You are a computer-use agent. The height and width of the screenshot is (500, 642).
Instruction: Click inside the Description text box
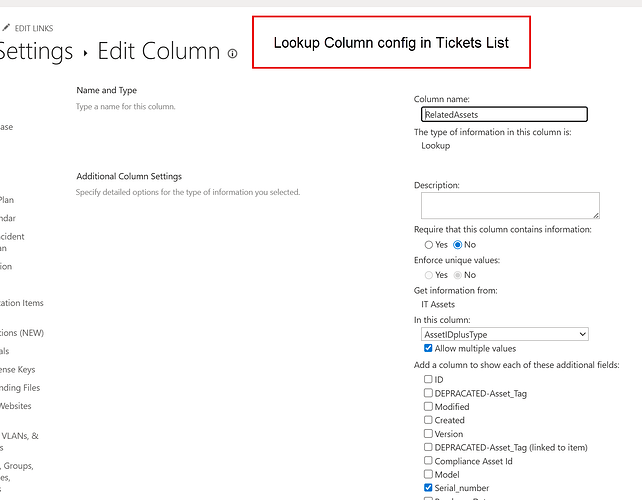point(509,205)
